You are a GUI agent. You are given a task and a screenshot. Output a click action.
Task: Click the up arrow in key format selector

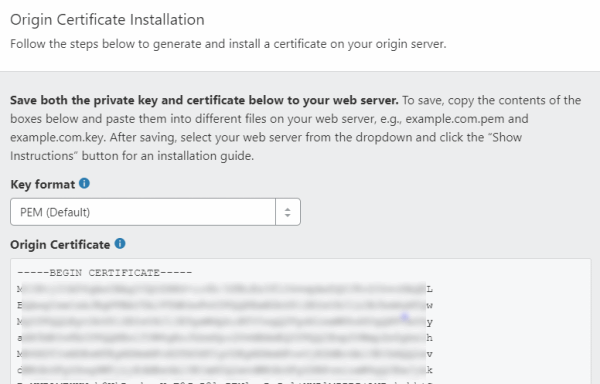coord(288,209)
